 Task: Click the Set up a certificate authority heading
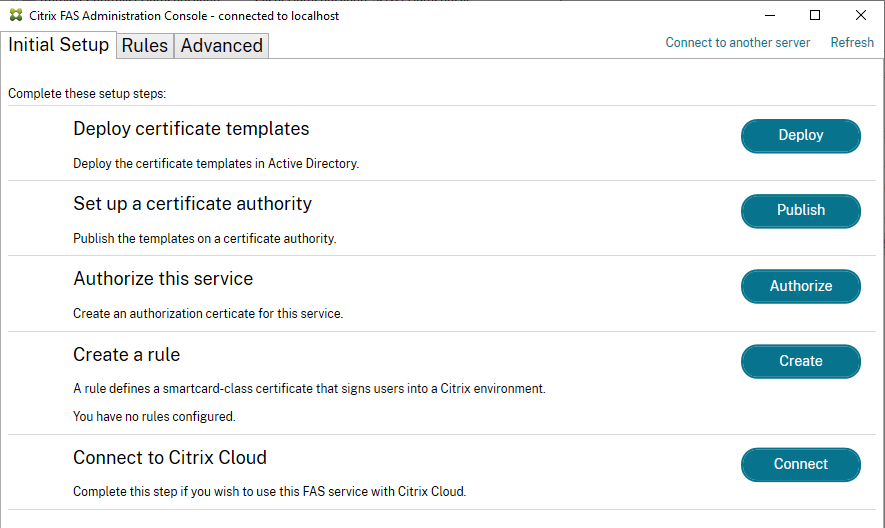(192, 204)
